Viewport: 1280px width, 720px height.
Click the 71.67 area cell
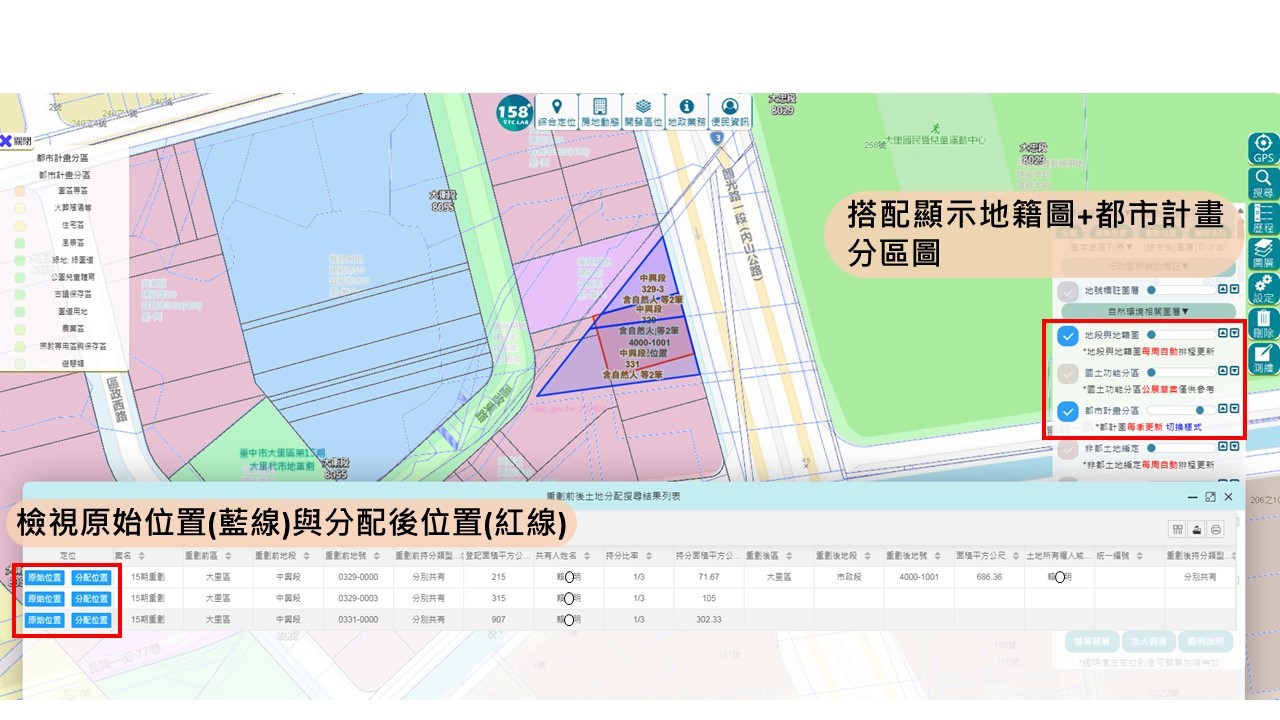point(709,577)
